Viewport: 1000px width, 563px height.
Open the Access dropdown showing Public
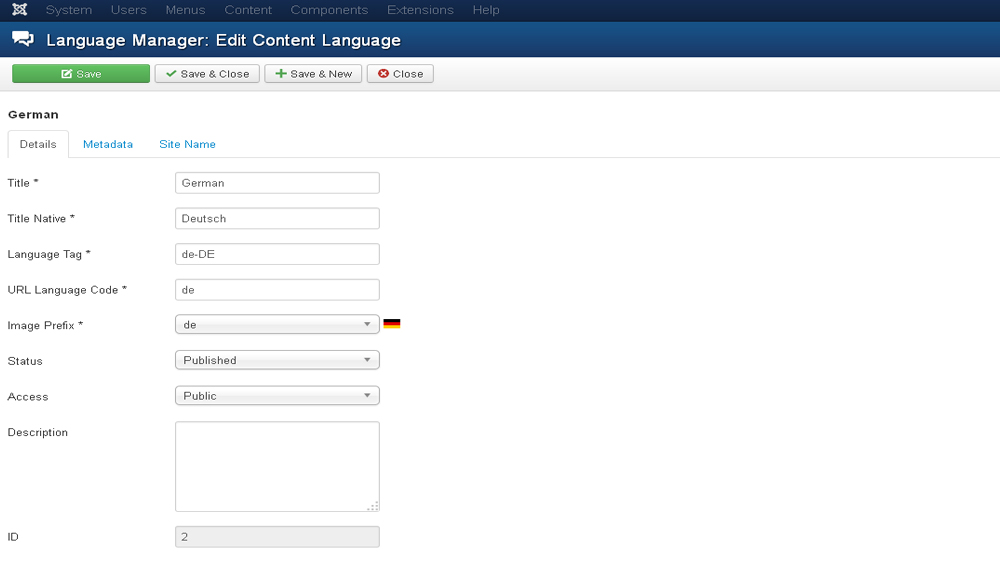277,396
